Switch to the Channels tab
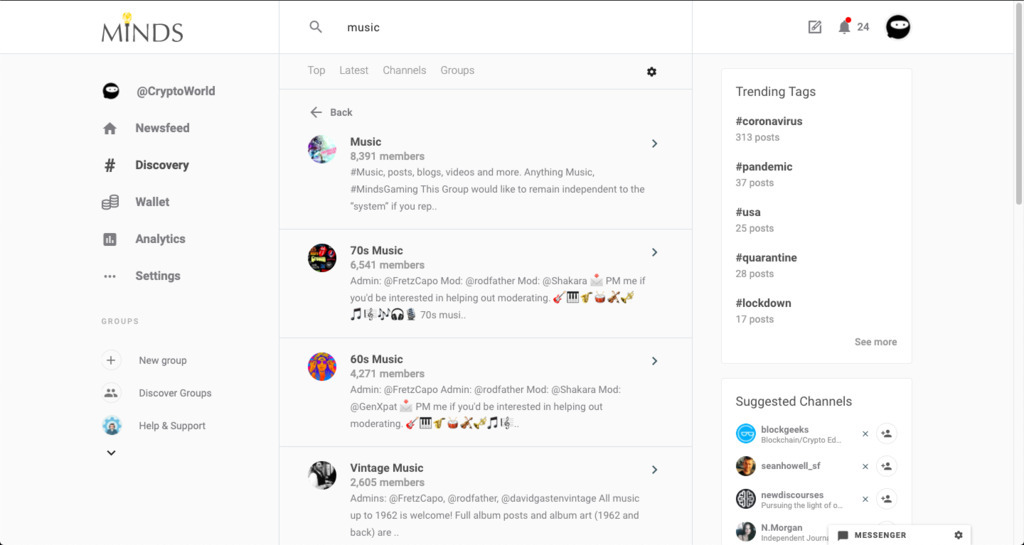The image size is (1024, 545). pos(404,71)
